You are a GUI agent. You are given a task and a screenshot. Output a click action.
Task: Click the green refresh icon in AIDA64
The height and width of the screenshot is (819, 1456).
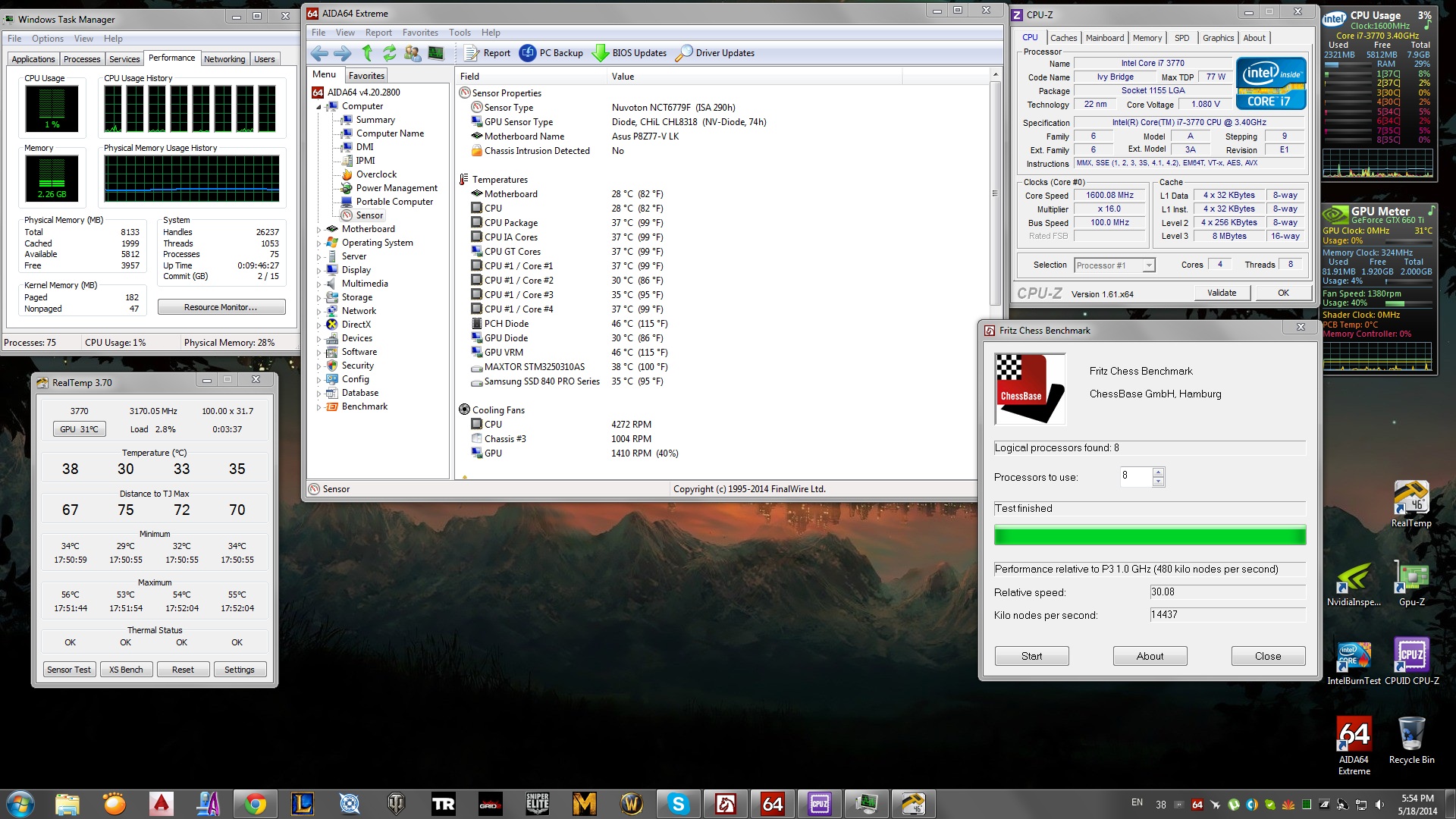coord(390,53)
